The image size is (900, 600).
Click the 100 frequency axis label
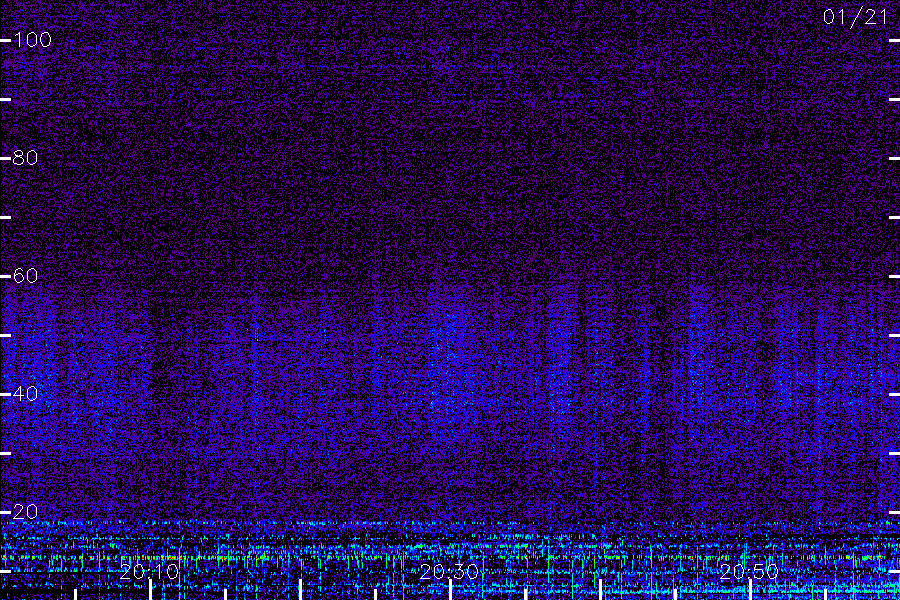pyautogui.click(x=32, y=40)
